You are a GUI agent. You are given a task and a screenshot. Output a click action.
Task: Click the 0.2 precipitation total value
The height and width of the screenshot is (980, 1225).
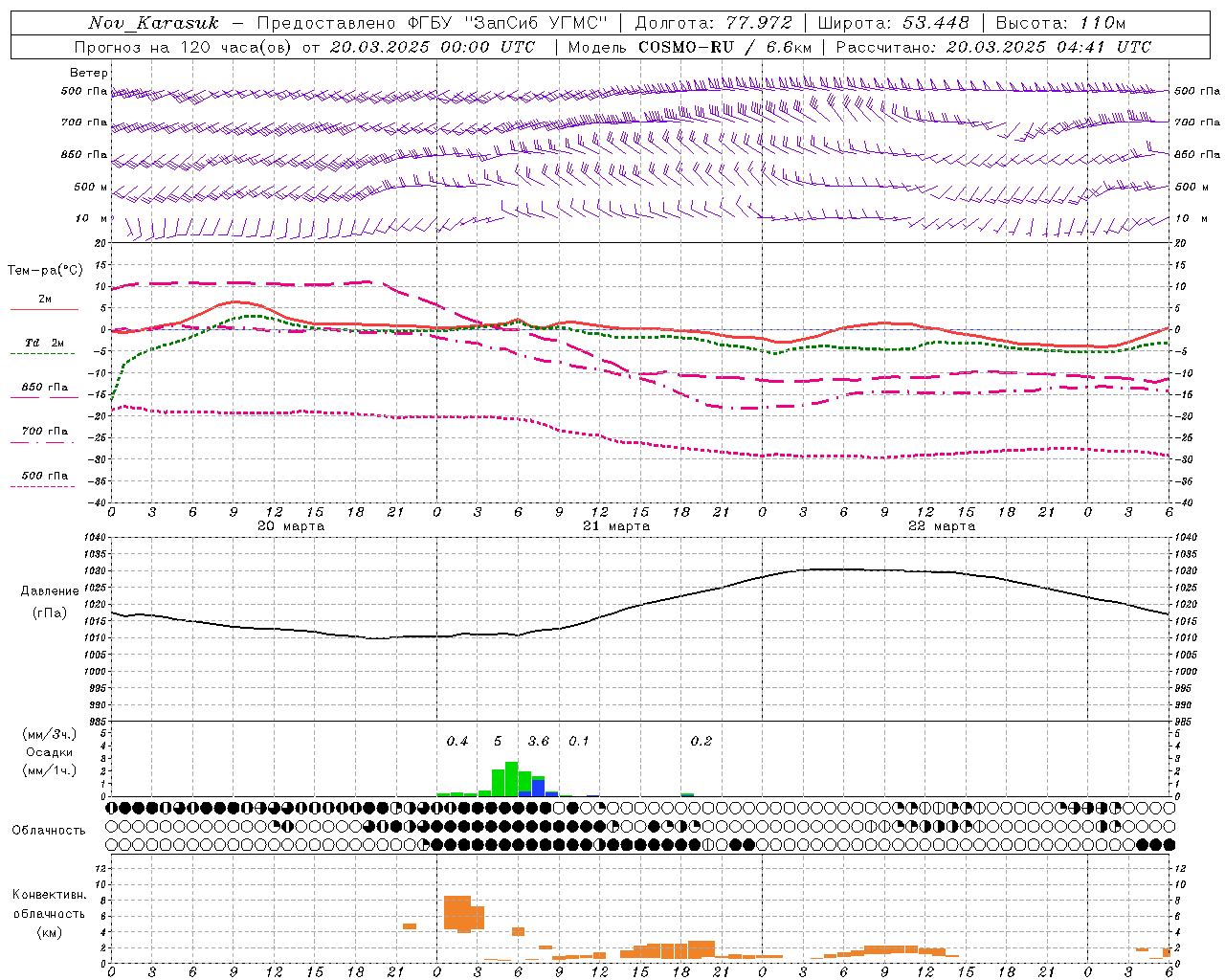pos(702,742)
